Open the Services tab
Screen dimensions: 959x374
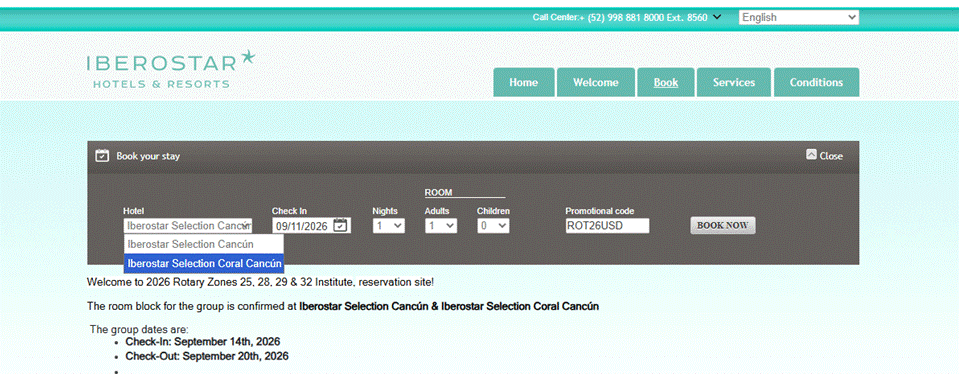pyautogui.click(x=734, y=82)
